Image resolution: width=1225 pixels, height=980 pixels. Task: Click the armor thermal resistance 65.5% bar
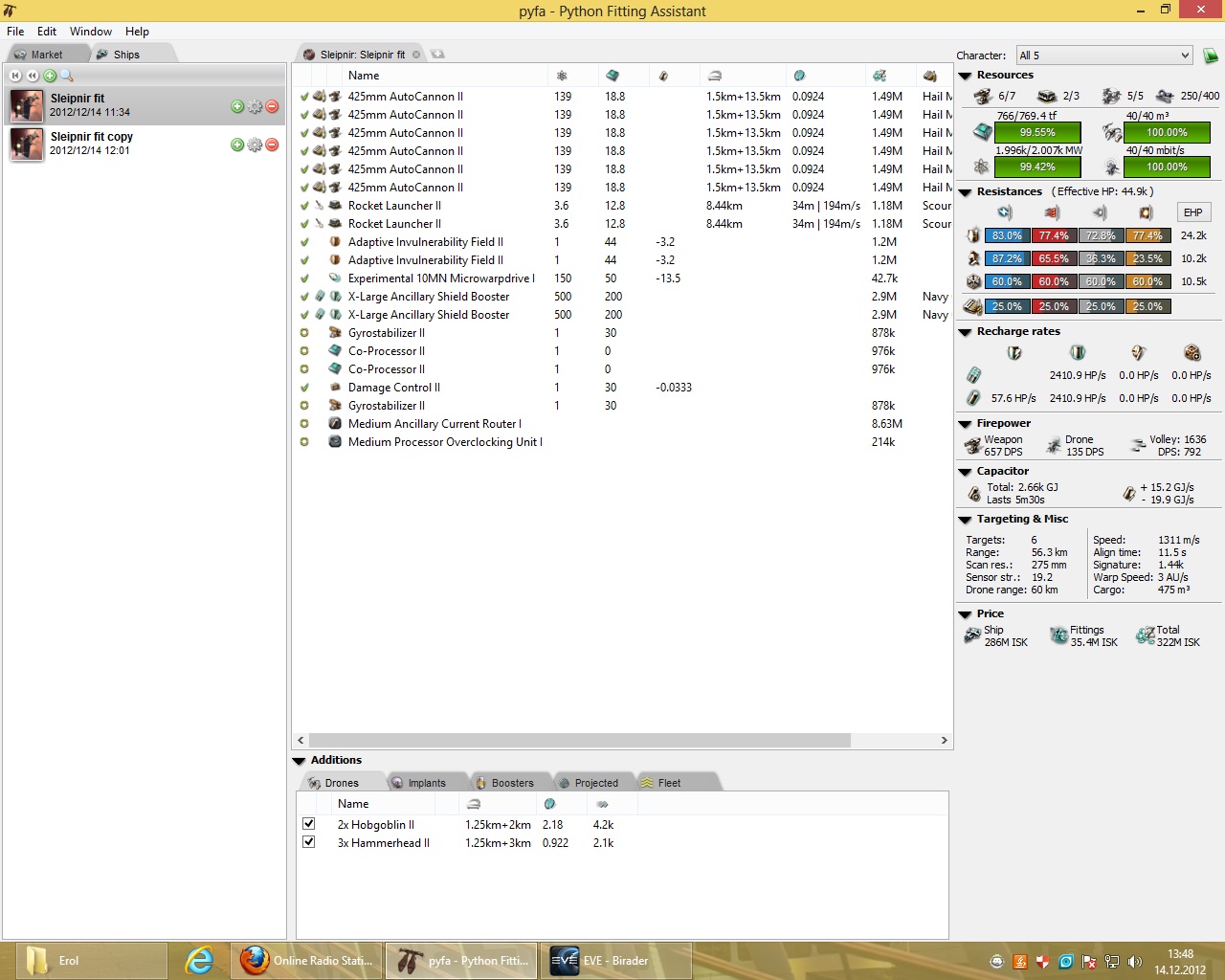click(1054, 258)
